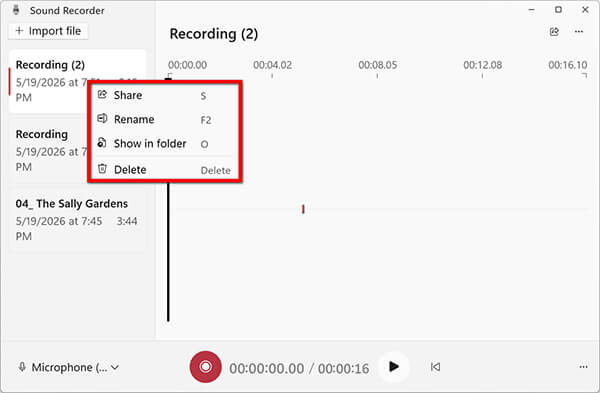Screen dimensions: 600x393
Task: Click the microphone icon at bottom left
Action: click(22, 367)
